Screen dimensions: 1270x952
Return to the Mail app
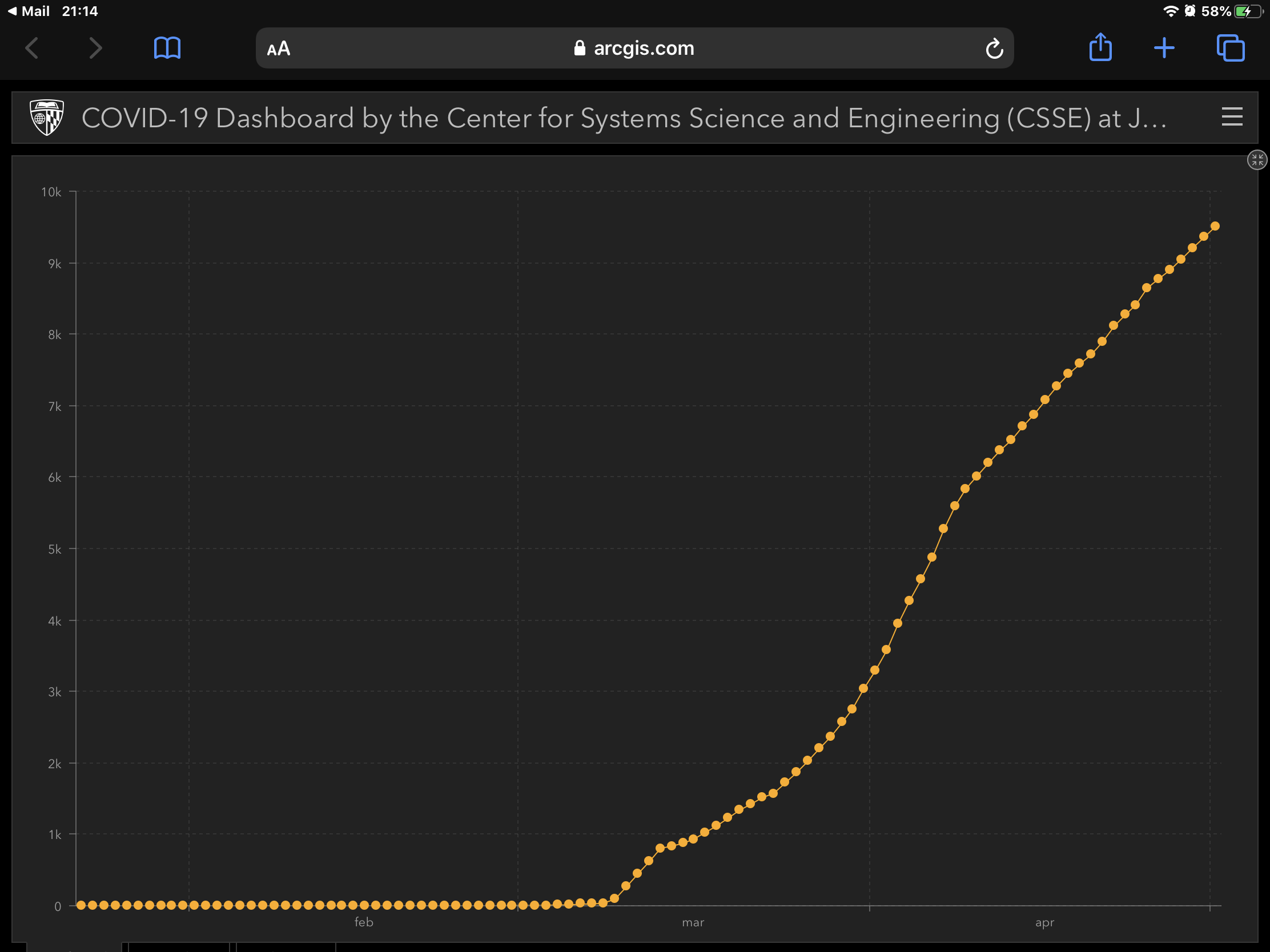[29, 11]
